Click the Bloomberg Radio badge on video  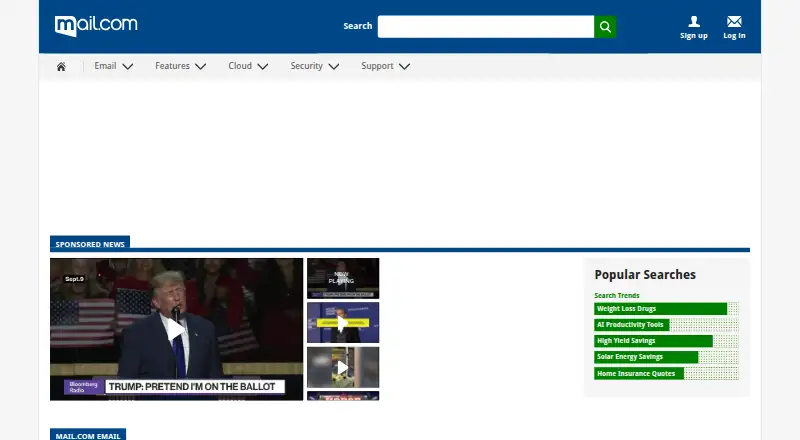click(x=84, y=387)
